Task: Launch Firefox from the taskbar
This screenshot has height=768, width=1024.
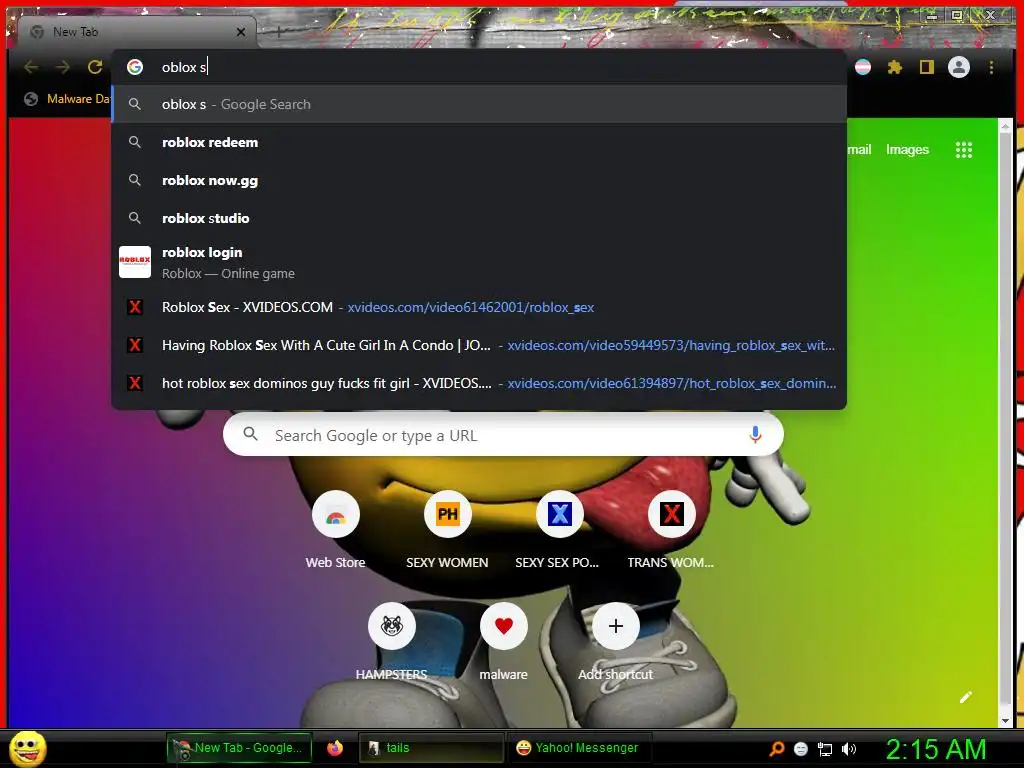Action: 335,748
